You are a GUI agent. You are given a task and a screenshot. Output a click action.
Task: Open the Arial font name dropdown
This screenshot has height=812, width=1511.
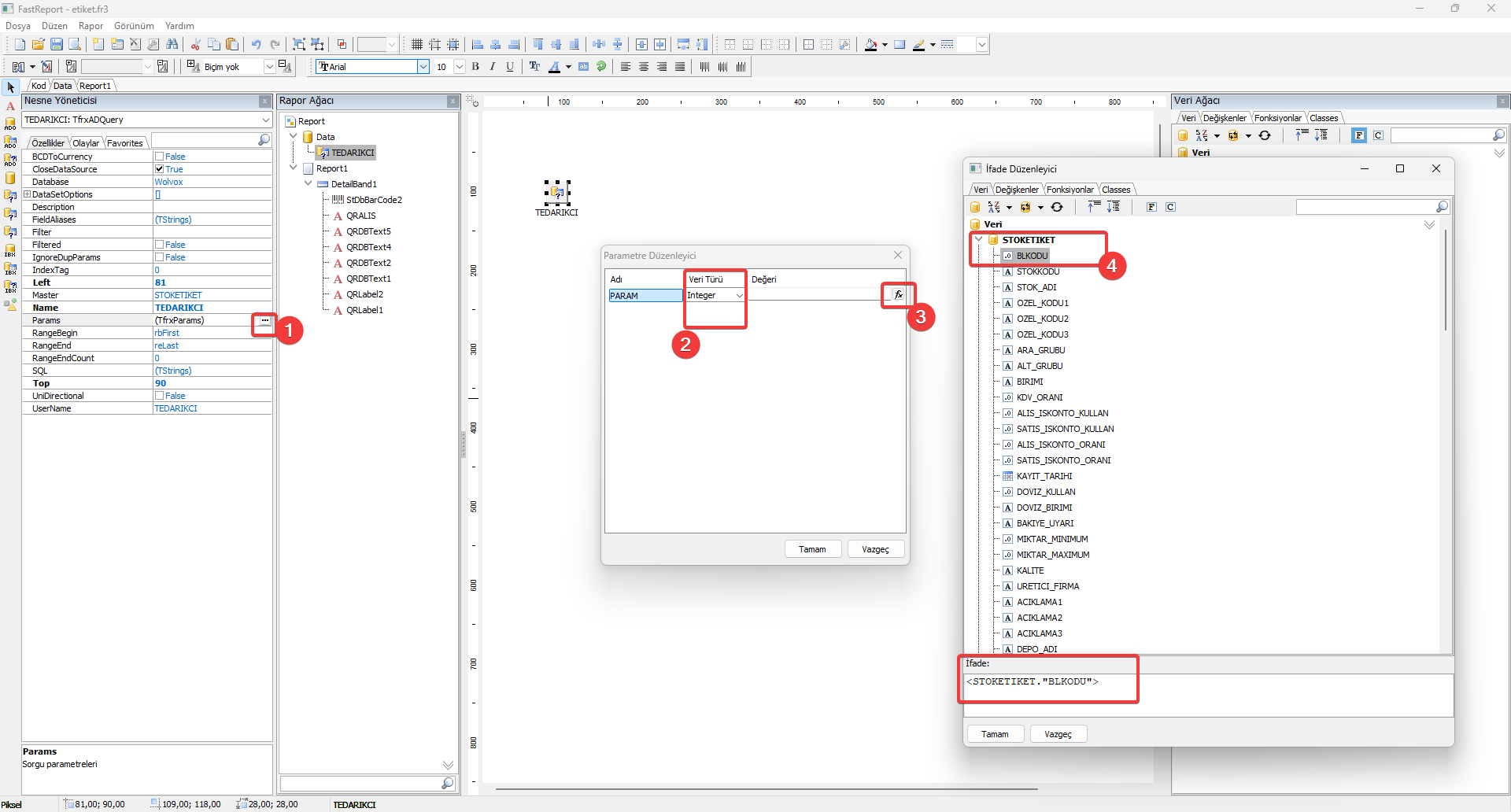(423, 67)
